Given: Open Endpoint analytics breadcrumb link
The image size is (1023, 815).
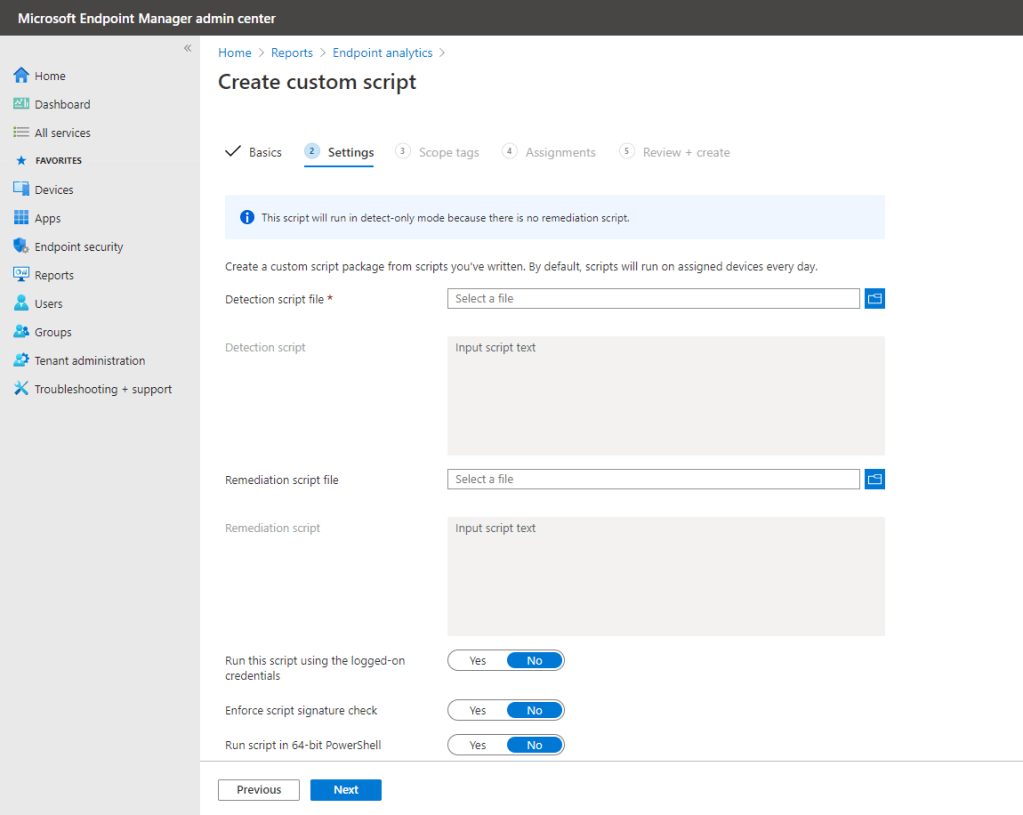Looking at the screenshot, I should (382, 53).
